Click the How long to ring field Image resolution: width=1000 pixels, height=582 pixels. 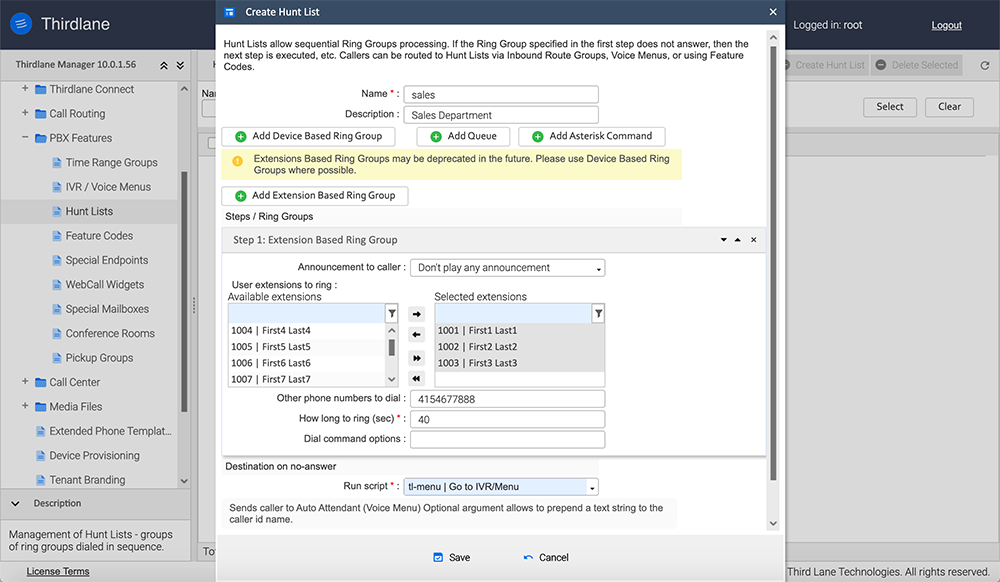click(x=507, y=420)
